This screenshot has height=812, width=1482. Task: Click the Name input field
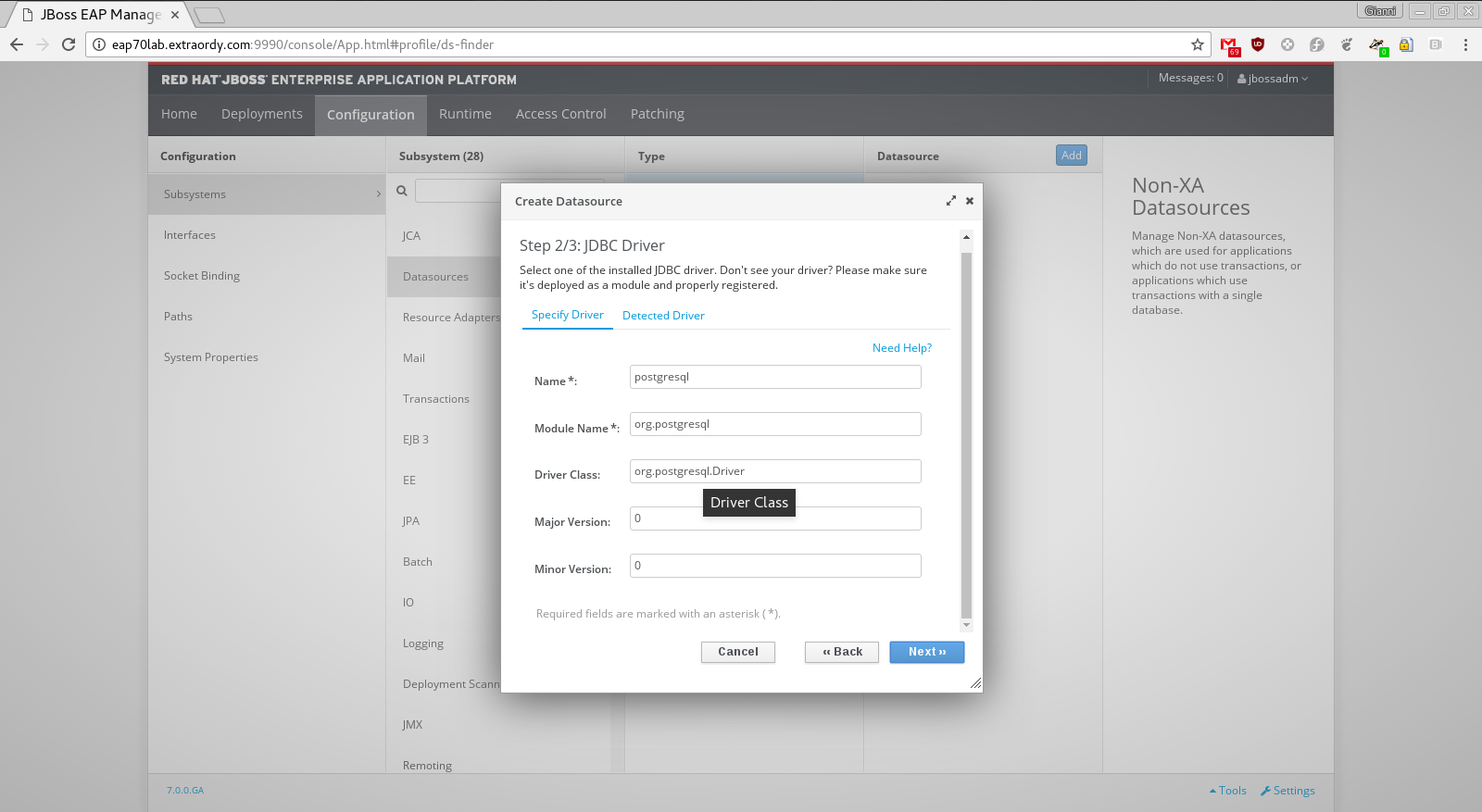pos(775,377)
